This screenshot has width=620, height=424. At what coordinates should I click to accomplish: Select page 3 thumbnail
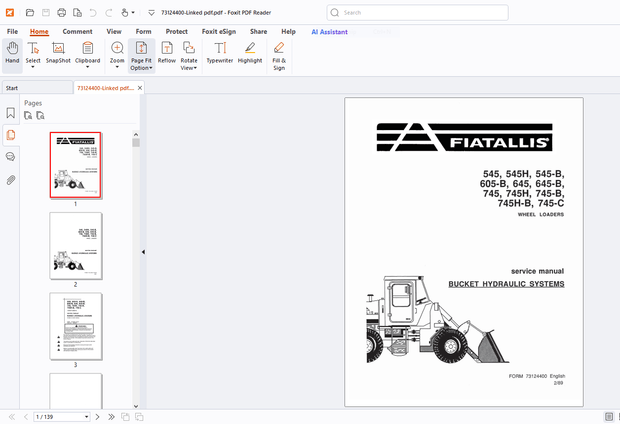coord(76,326)
